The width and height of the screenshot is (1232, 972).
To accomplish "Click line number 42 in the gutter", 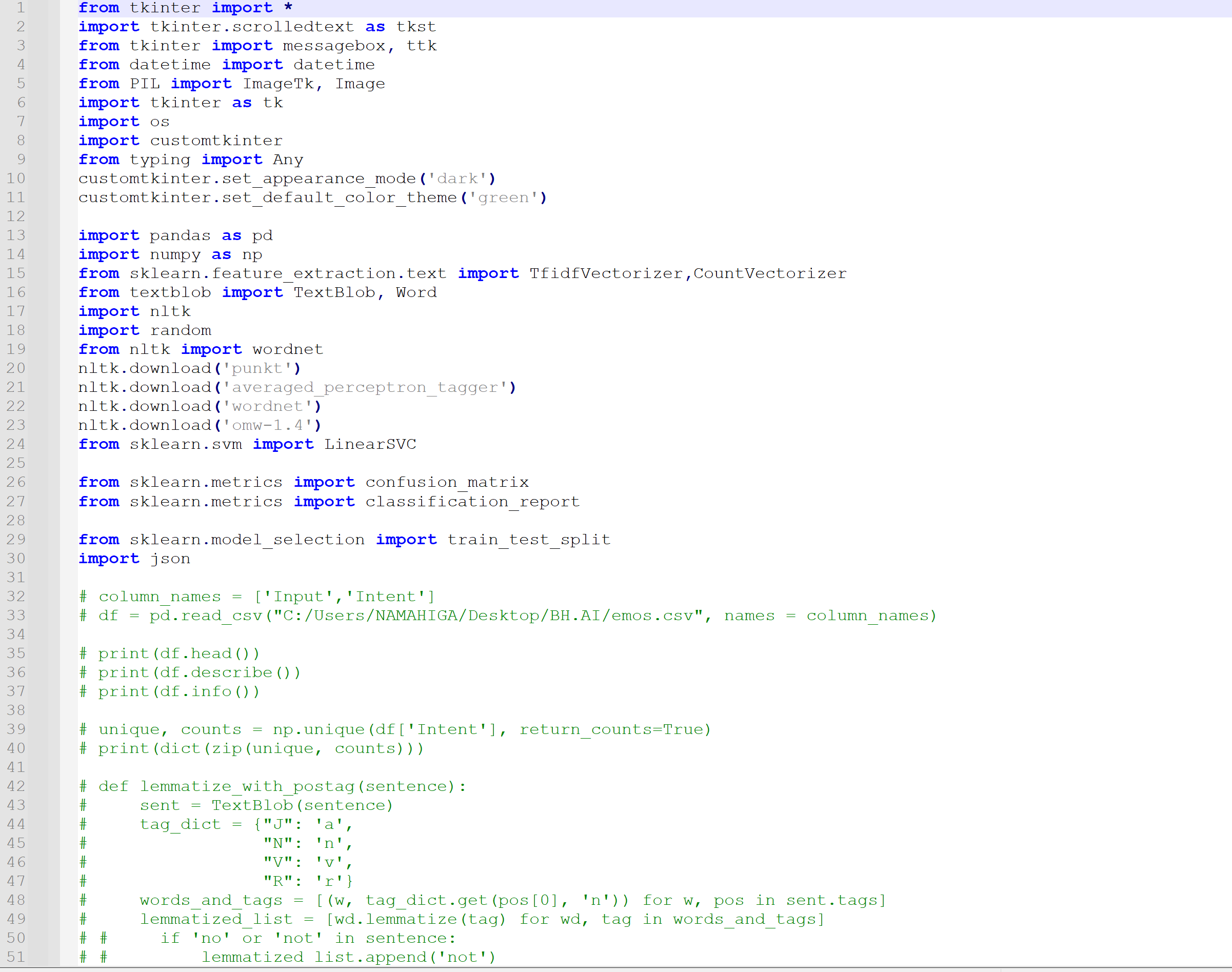I will tap(16, 786).
